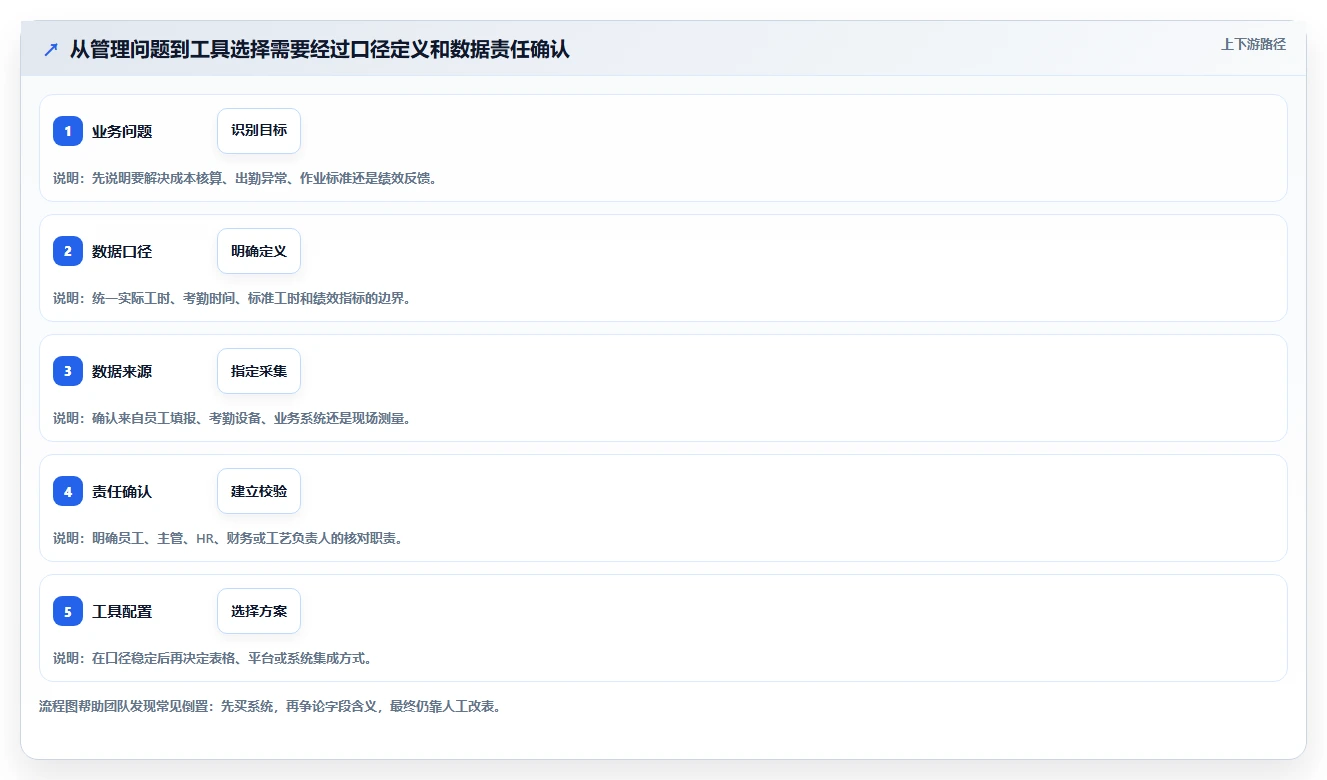Click the step 2 number badge
This screenshot has height=780, width=1327.
68,251
